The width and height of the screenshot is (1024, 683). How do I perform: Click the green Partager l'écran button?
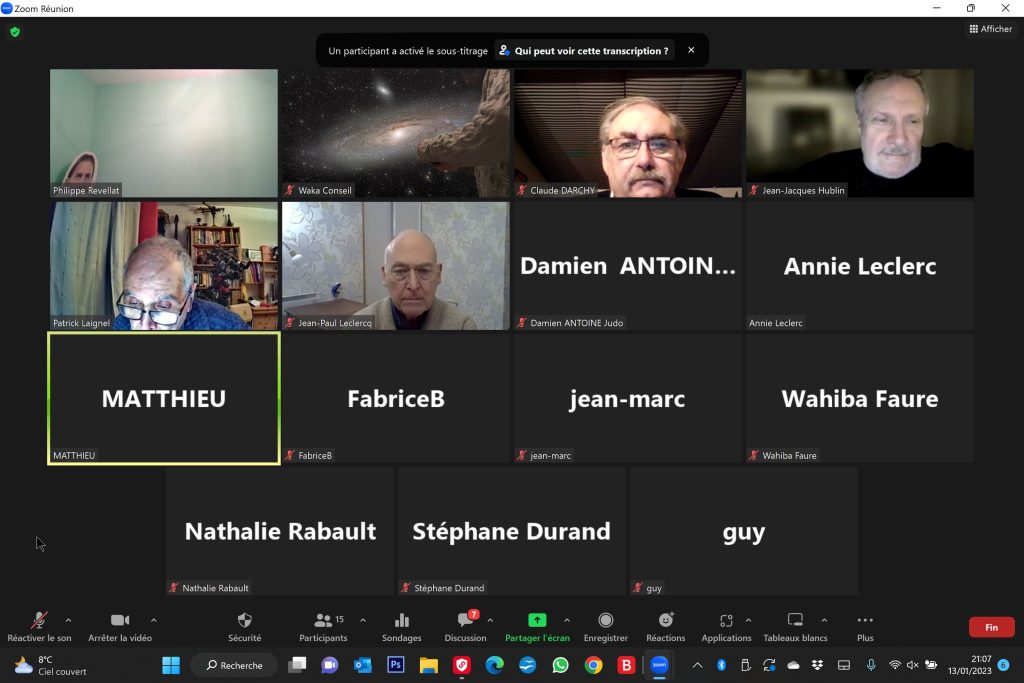pos(537,627)
